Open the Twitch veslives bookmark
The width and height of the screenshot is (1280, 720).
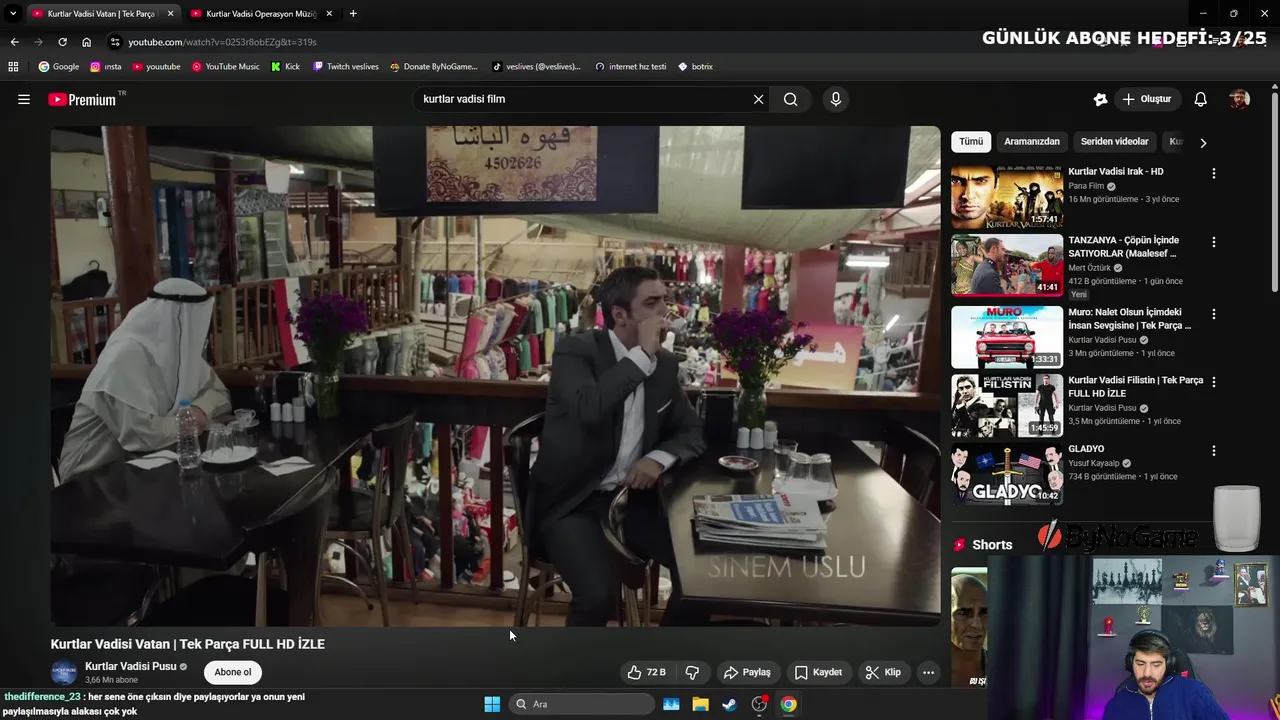[x=346, y=66]
